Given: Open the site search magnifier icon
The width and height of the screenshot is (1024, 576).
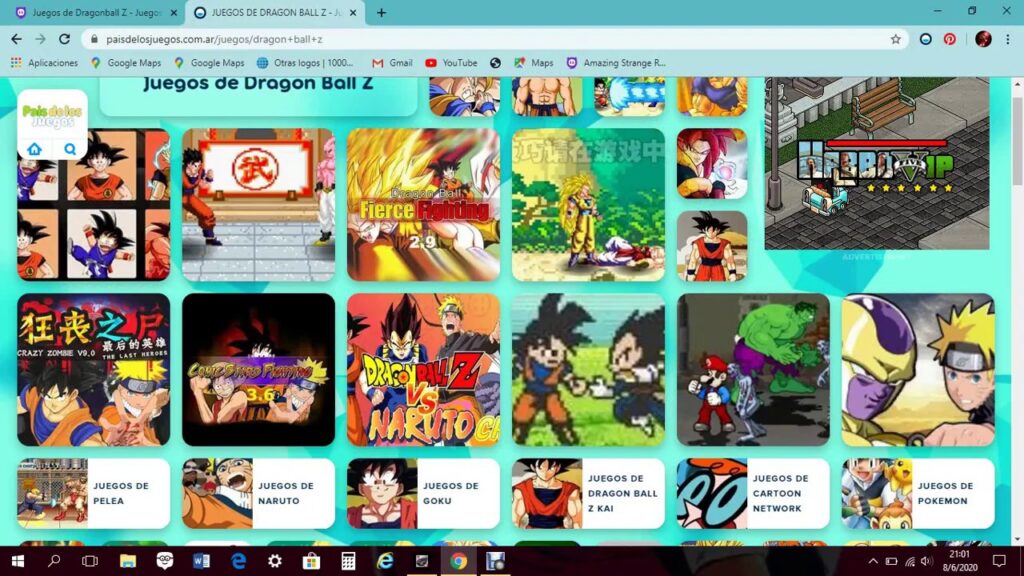Looking at the screenshot, I should click(x=70, y=149).
